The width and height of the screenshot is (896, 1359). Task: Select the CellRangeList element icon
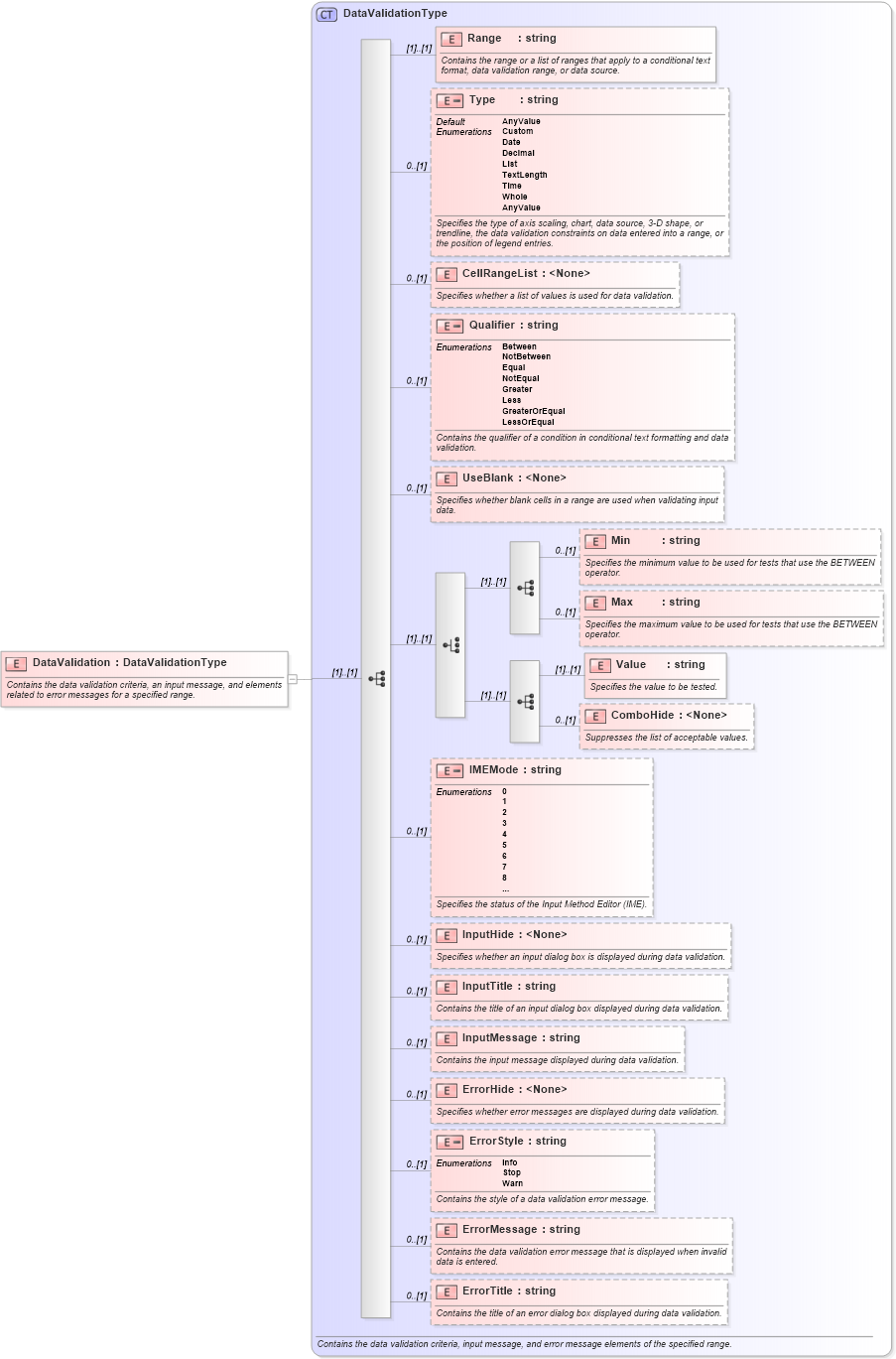click(x=446, y=274)
